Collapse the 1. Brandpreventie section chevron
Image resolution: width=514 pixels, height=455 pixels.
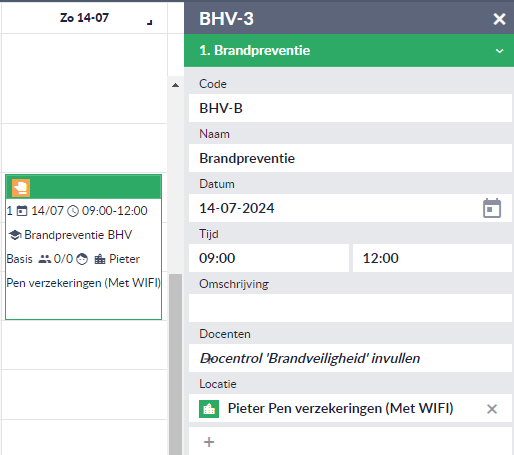499,51
